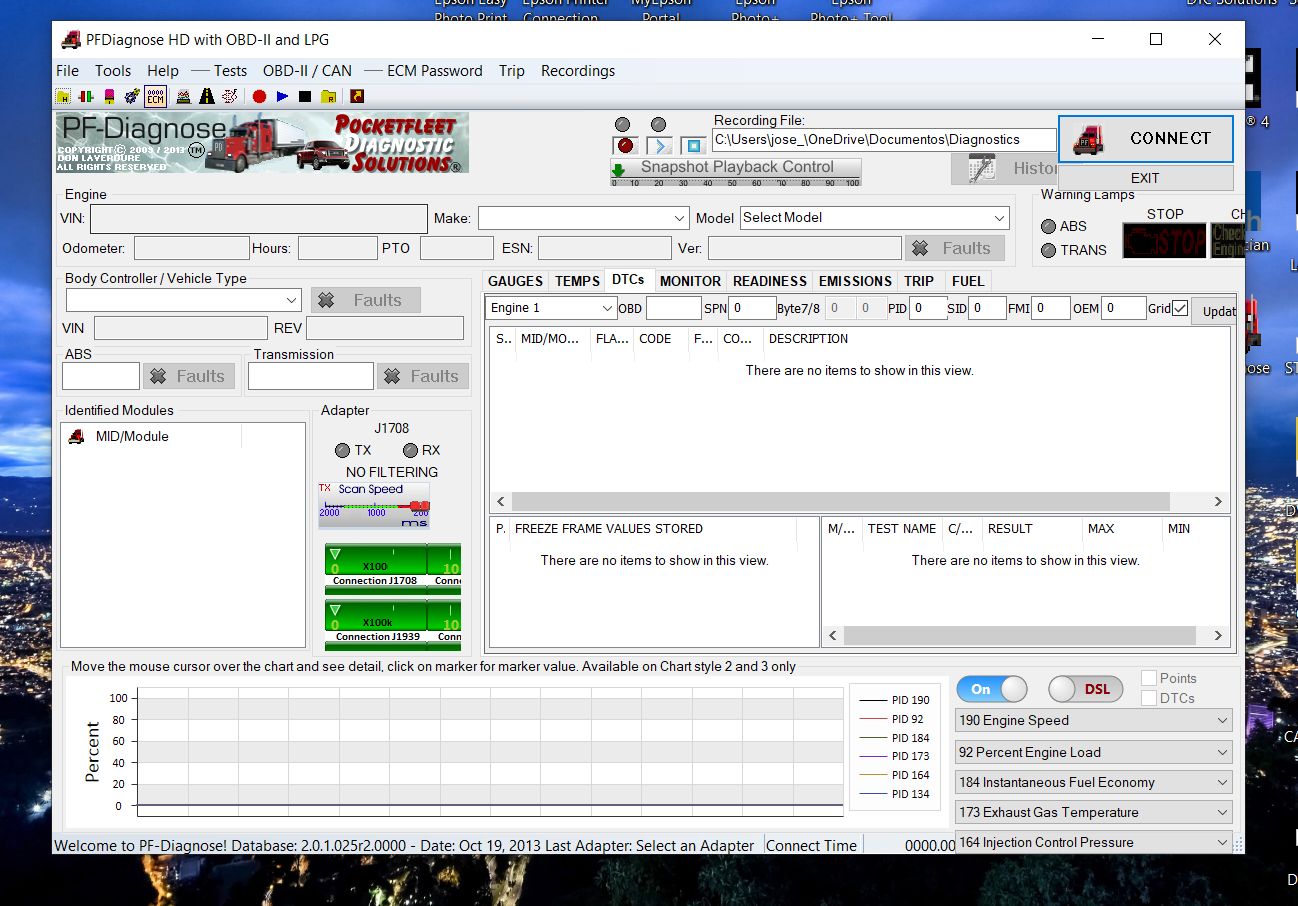Image resolution: width=1298 pixels, height=906 pixels.
Task: Open the Make dropdown
Action: pos(584,218)
